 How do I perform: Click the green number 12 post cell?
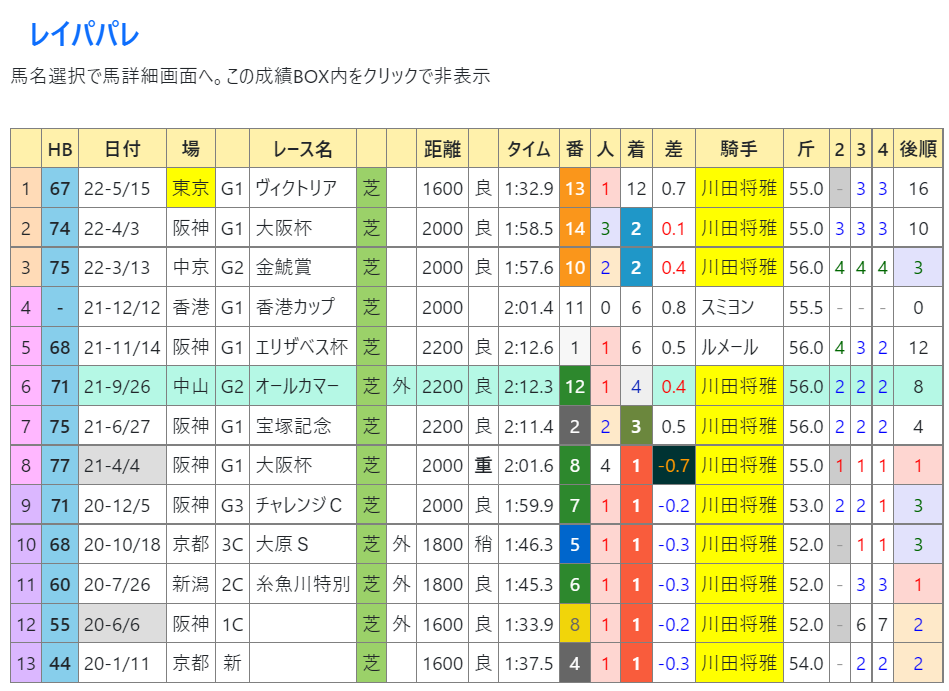[x=575, y=386]
